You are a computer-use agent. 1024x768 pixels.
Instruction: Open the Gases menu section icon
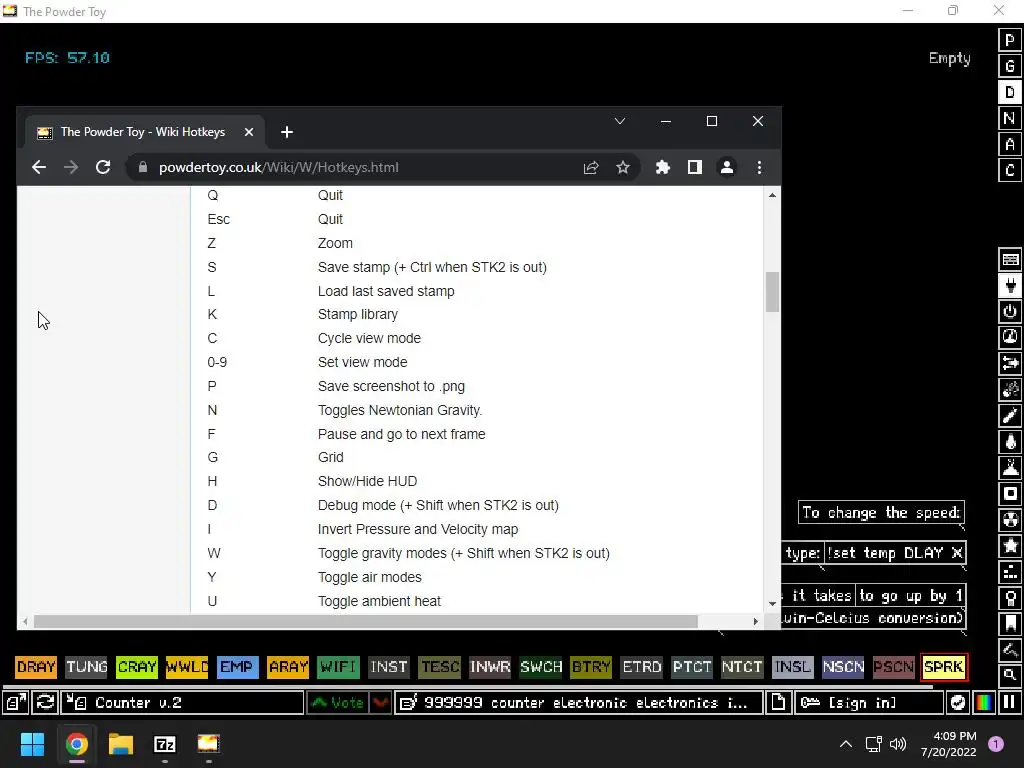click(x=1010, y=415)
